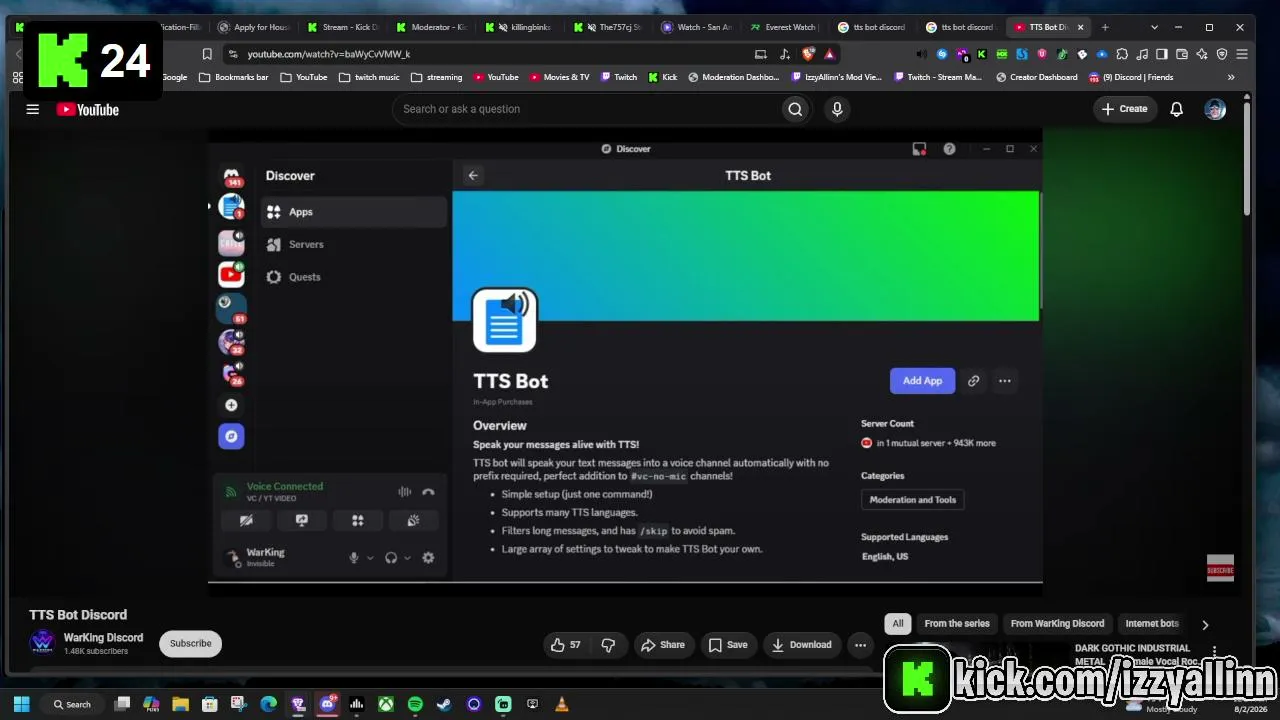
Task: Expand headphone output device options chevron
Action: click(407, 558)
